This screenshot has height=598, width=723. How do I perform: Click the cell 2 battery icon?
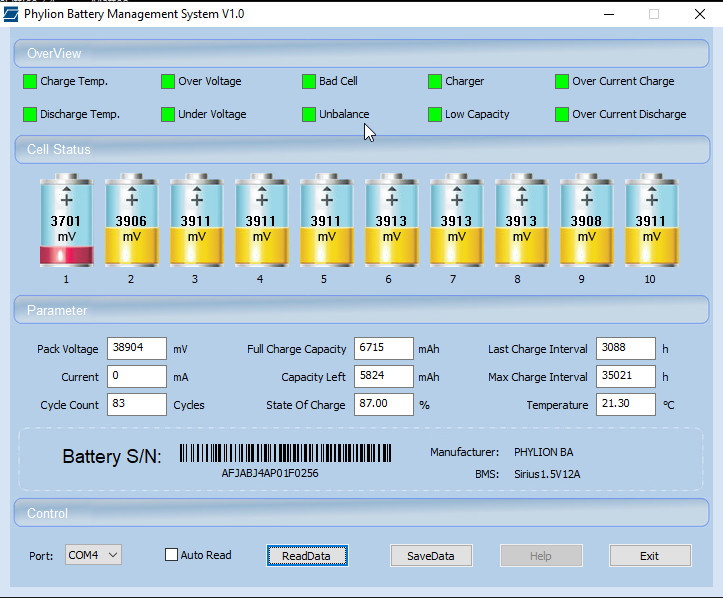tap(131, 220)
